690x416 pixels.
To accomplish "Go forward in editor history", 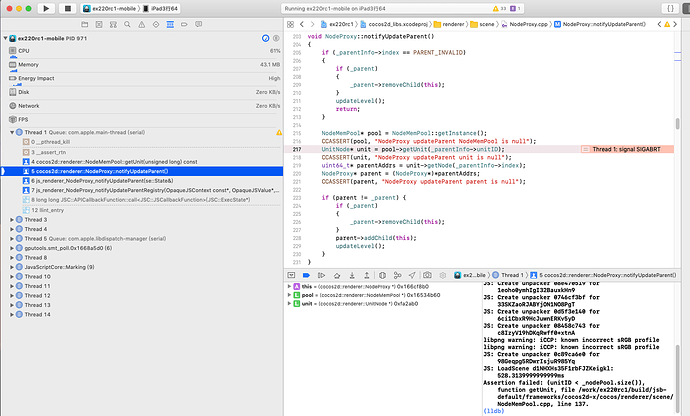I will tap(312, 24).
